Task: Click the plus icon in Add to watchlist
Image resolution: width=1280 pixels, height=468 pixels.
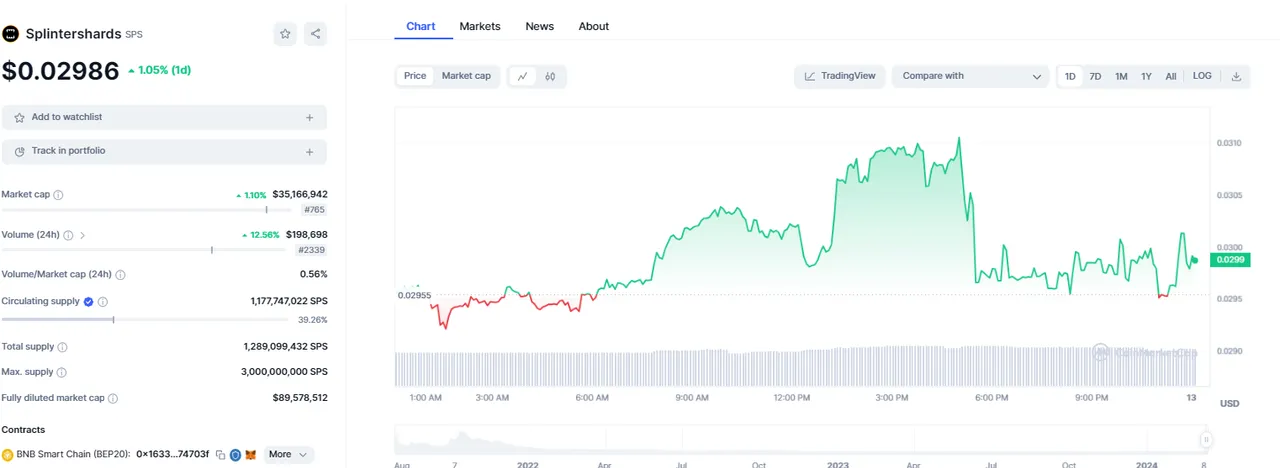Action: 310,118
